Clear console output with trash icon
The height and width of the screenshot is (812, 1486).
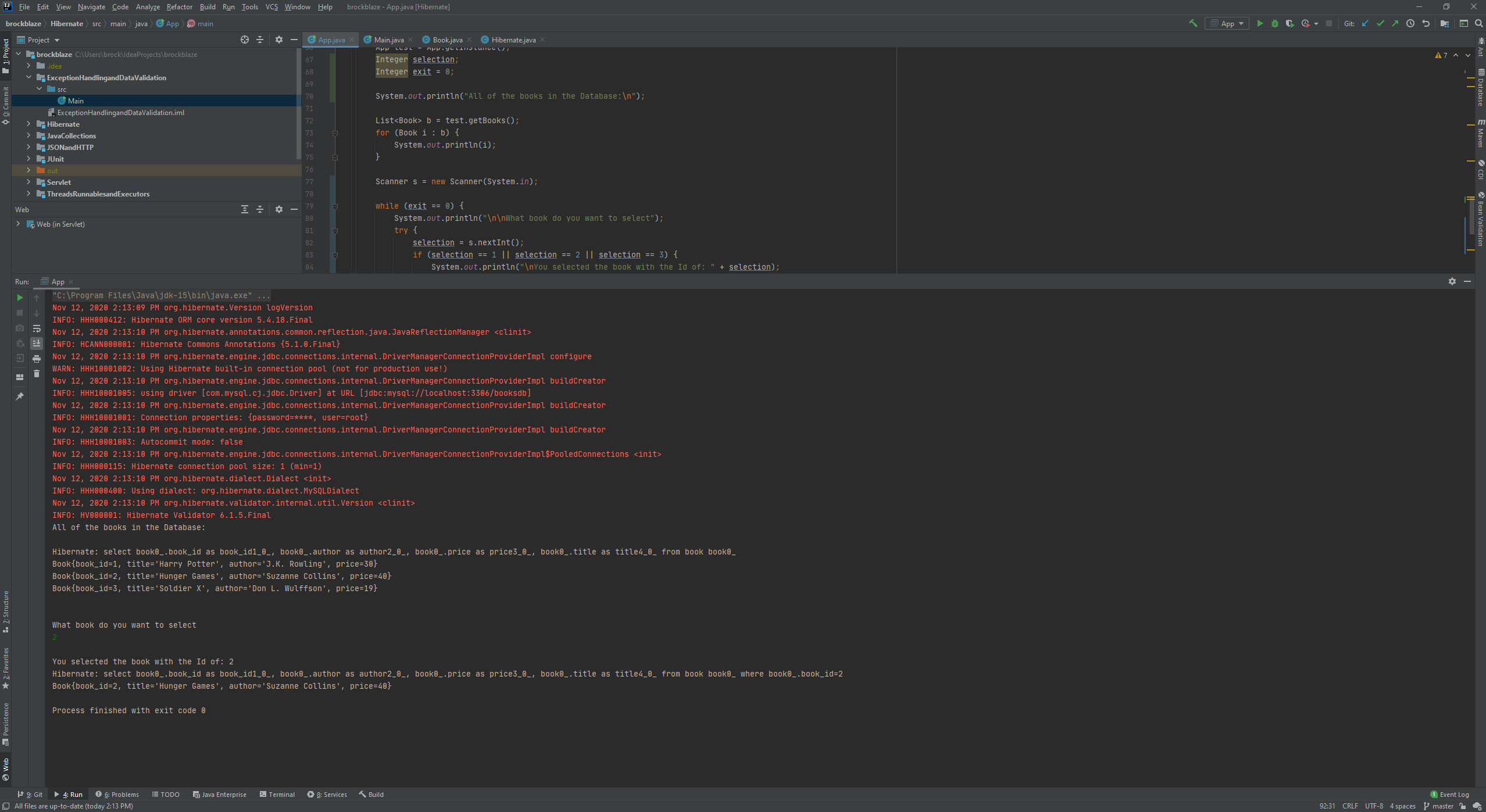tap(37, 374)
